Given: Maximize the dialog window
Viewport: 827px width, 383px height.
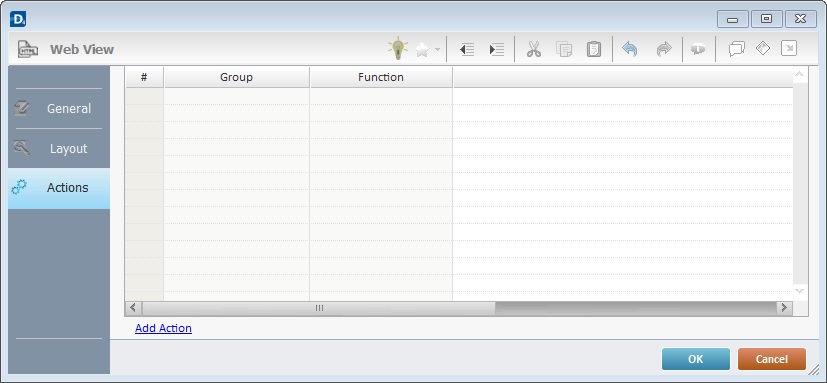Looking at the screenshot, I should 766,19.
